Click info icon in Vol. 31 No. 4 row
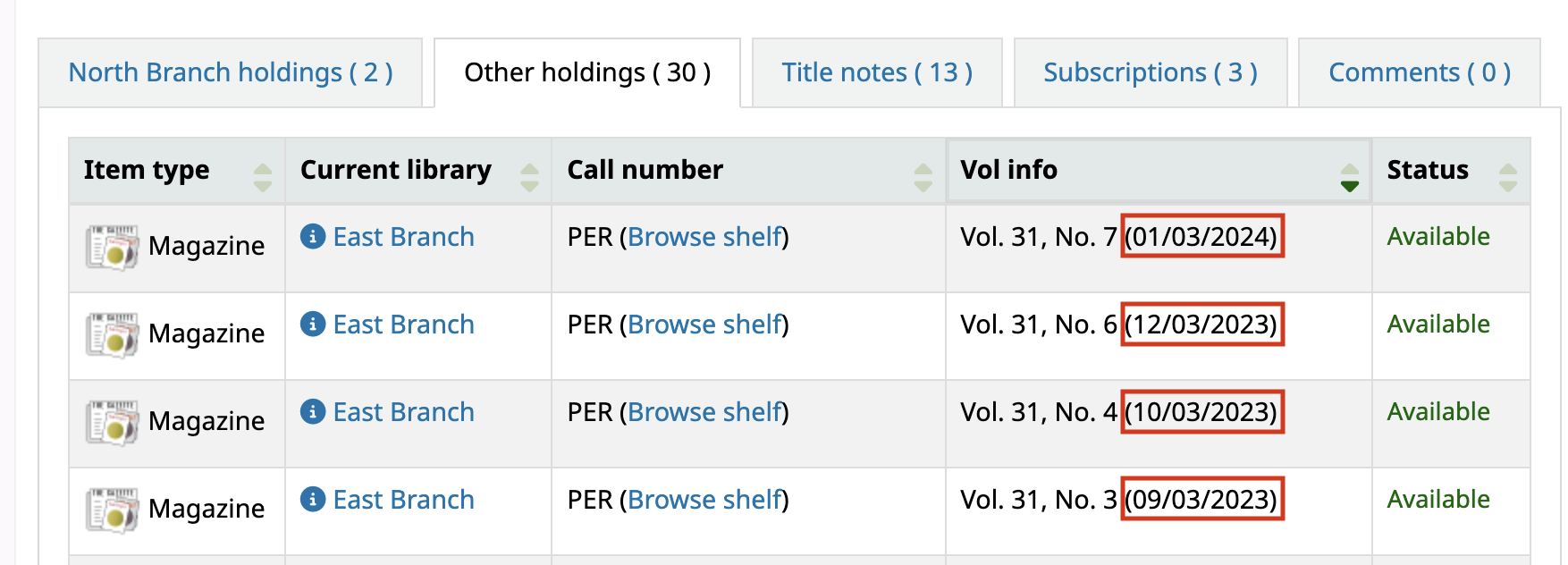Image resolution: width=1568 pixels, height=565 pixels. click(312, 412)
